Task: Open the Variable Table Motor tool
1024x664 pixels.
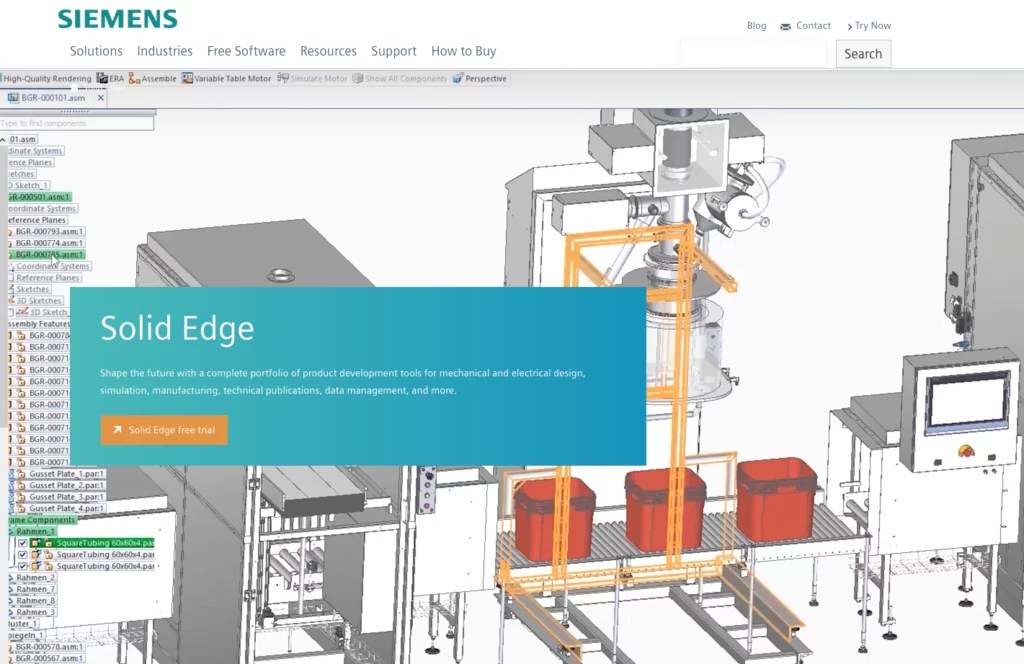Action: pos(232,77)
